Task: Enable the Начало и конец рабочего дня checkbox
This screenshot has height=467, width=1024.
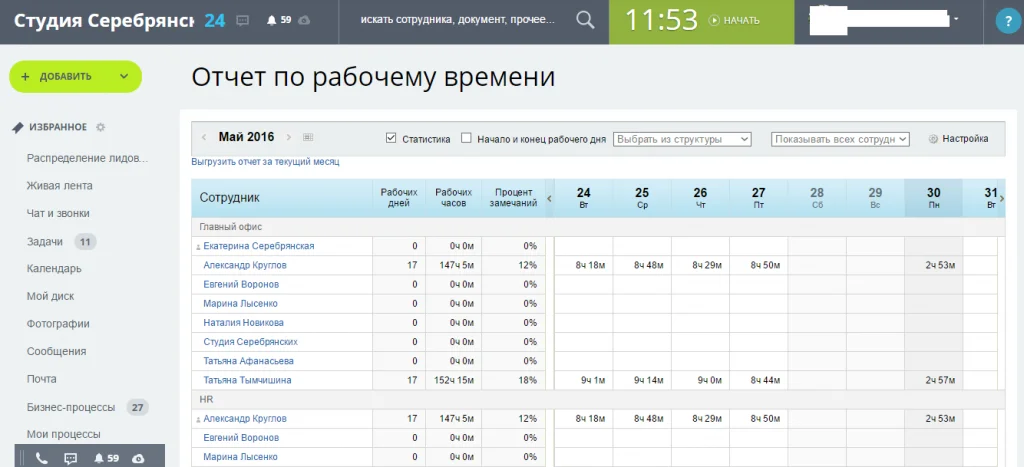Action: click(x=466, y=139)
